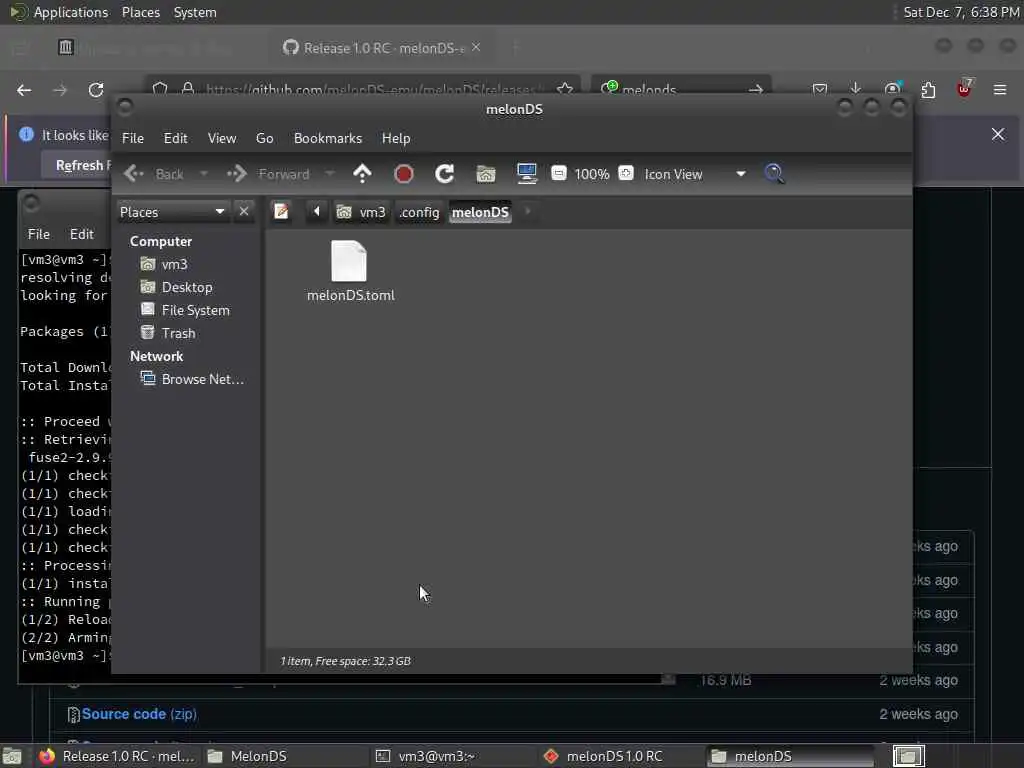Reload the Firefox page
Screen dimensions: 1024x768
click(x=96, y=90)
